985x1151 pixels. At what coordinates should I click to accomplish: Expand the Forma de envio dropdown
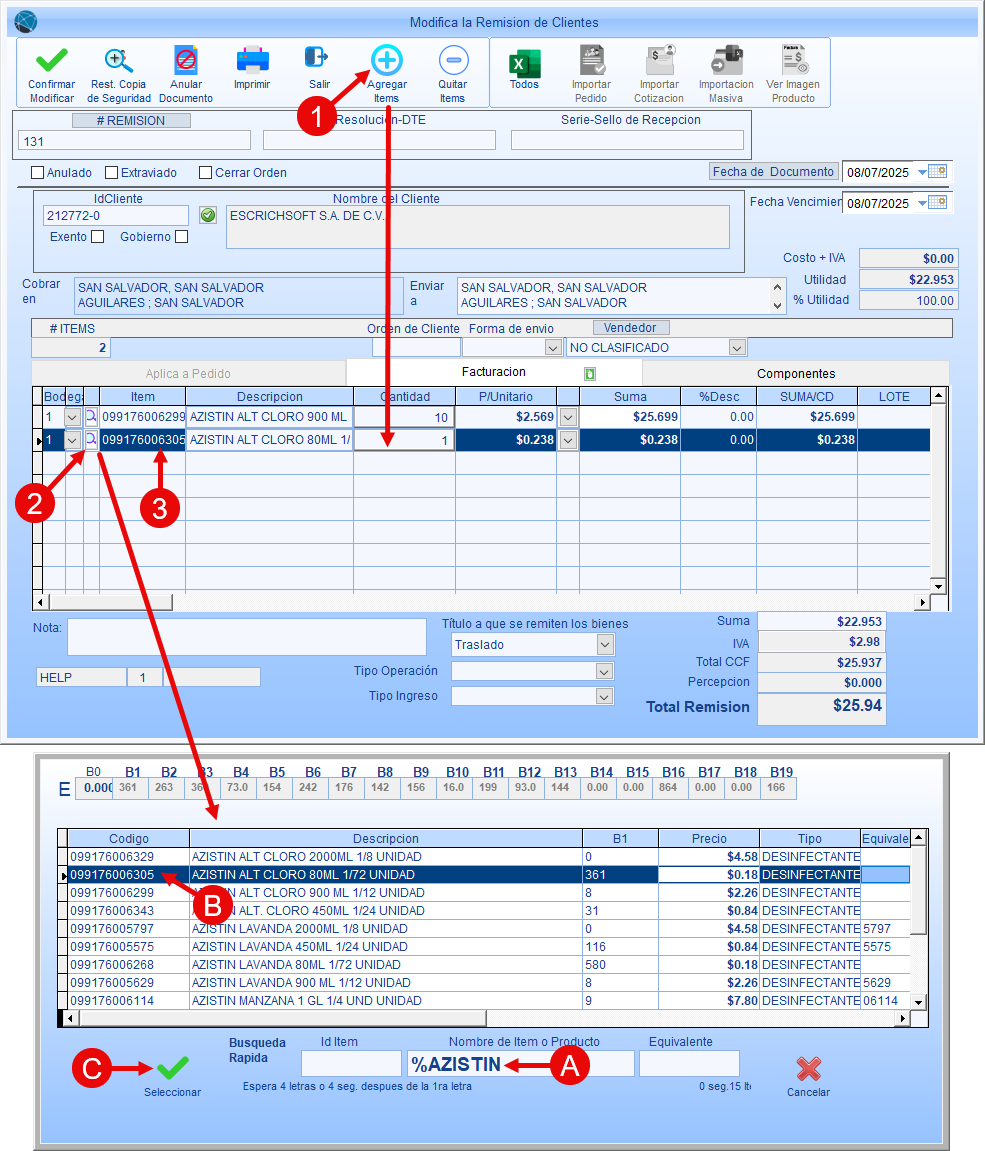pyautogui.click(x=553, y=347)
